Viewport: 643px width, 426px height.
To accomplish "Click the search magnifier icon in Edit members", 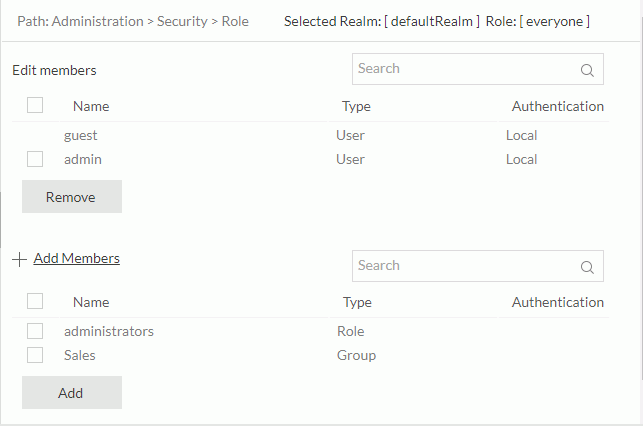I will click(x=587, y=70).
